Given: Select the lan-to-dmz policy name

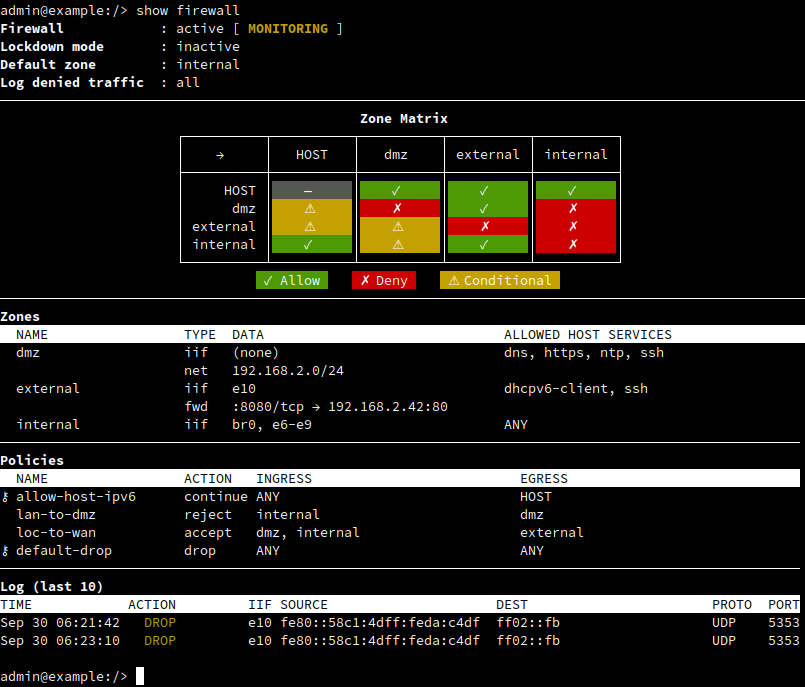Looking at the screenshot, I should pos(56,515).
